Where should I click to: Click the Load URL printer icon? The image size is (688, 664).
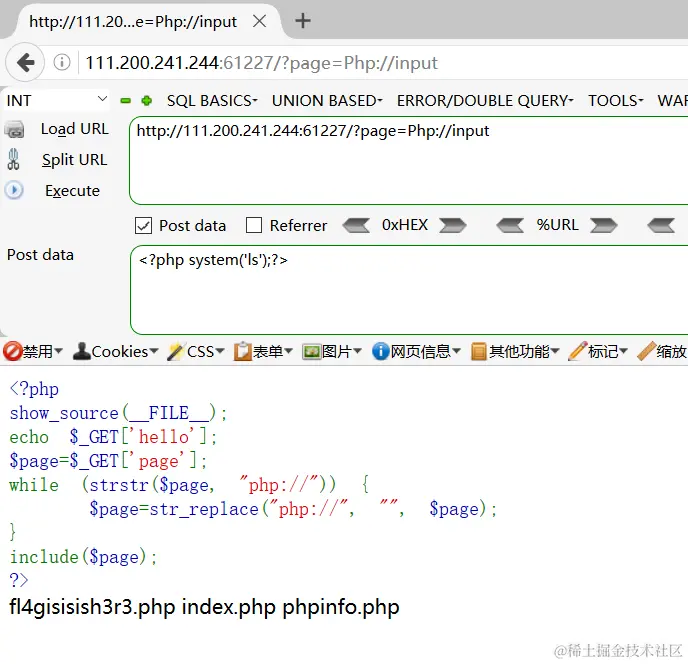tap(14, 129)
